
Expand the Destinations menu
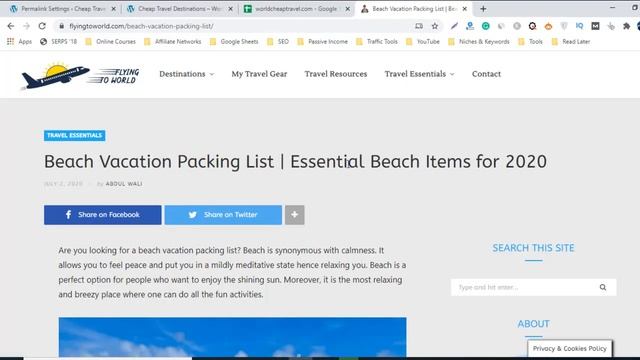[187, 74]
